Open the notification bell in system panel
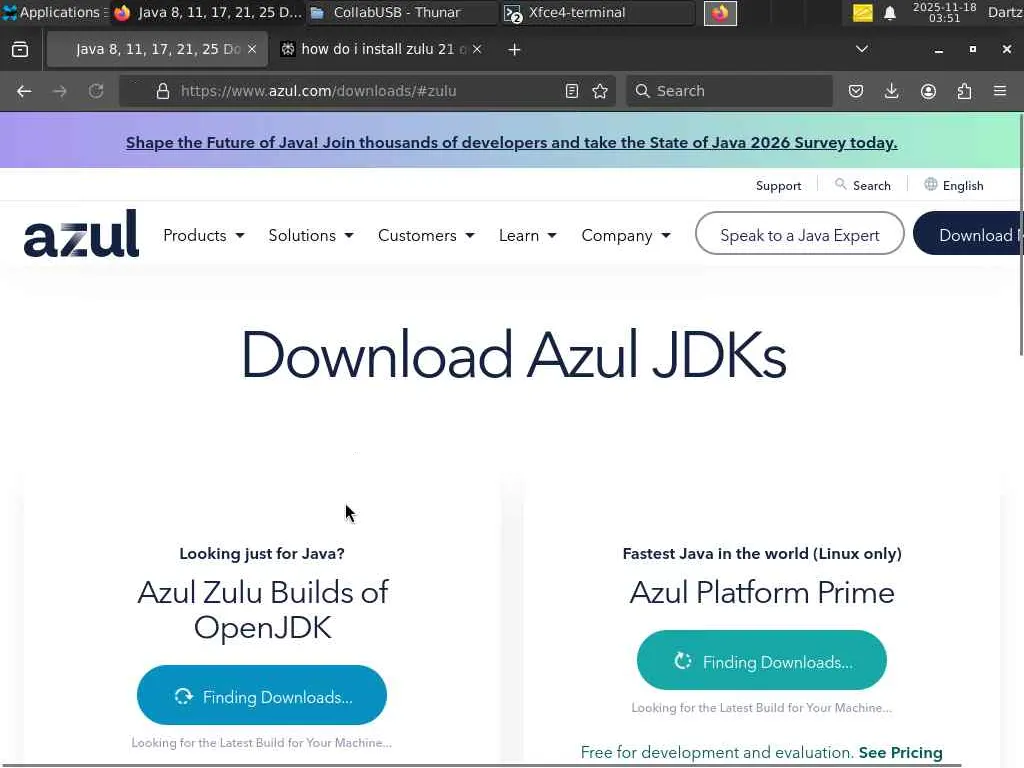Image resolution: width=1024 pixels, height=768 pixels. coord(889,13)
